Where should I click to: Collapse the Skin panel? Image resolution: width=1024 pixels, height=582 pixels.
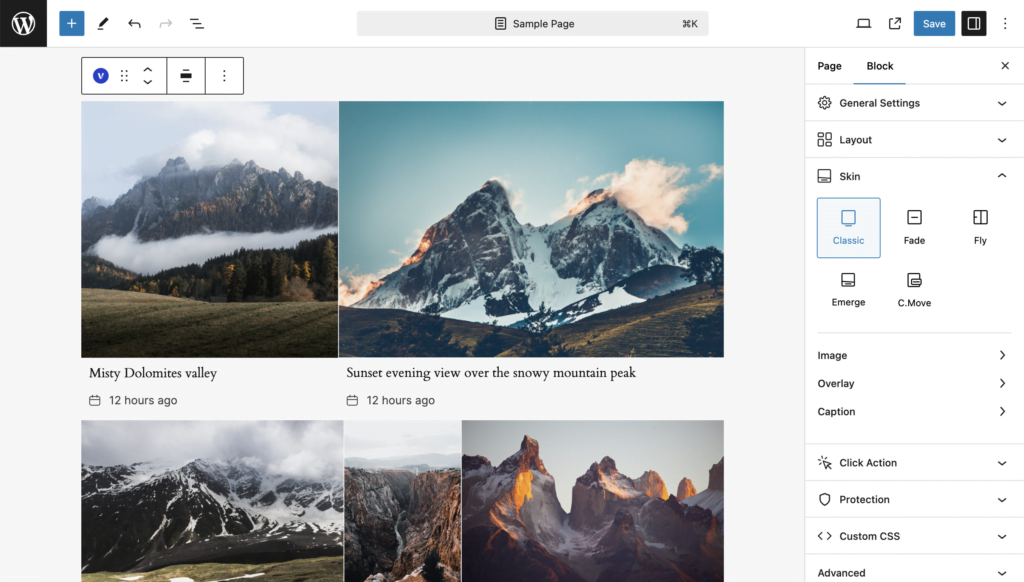(914, 176)
